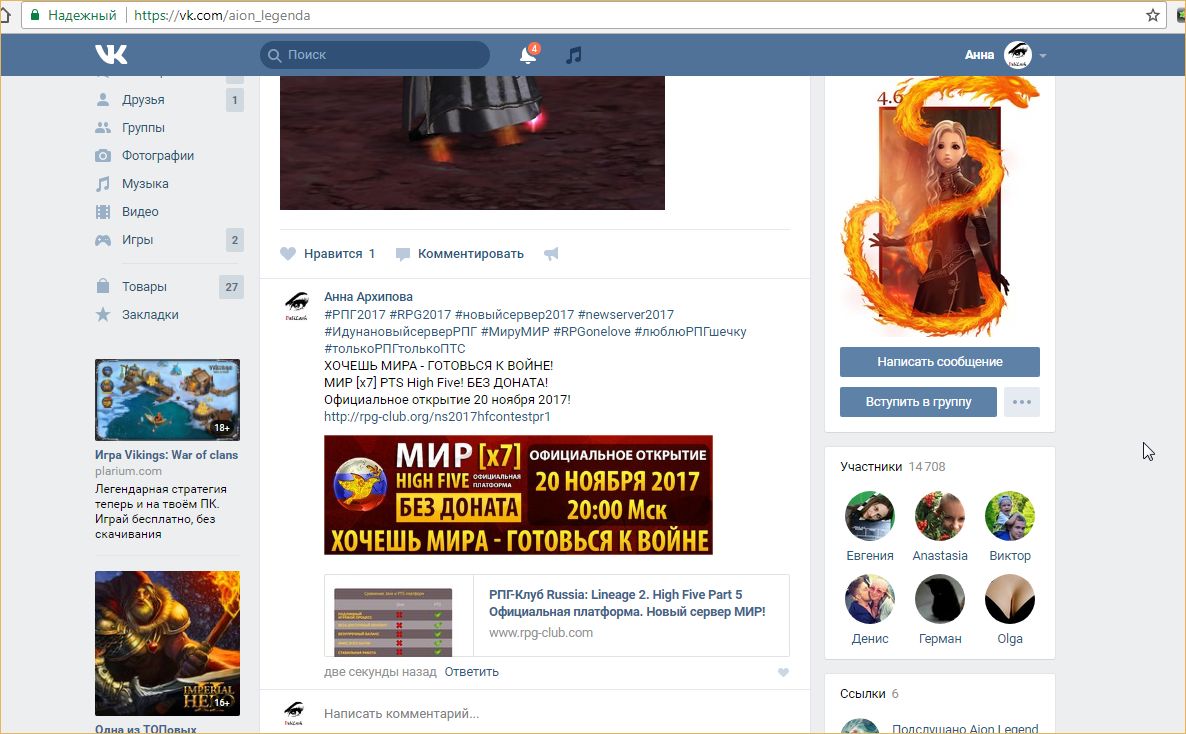Click the speech bubble comment icon
Viewport: 1186px width, 734px height.
[x=403, y=254]
